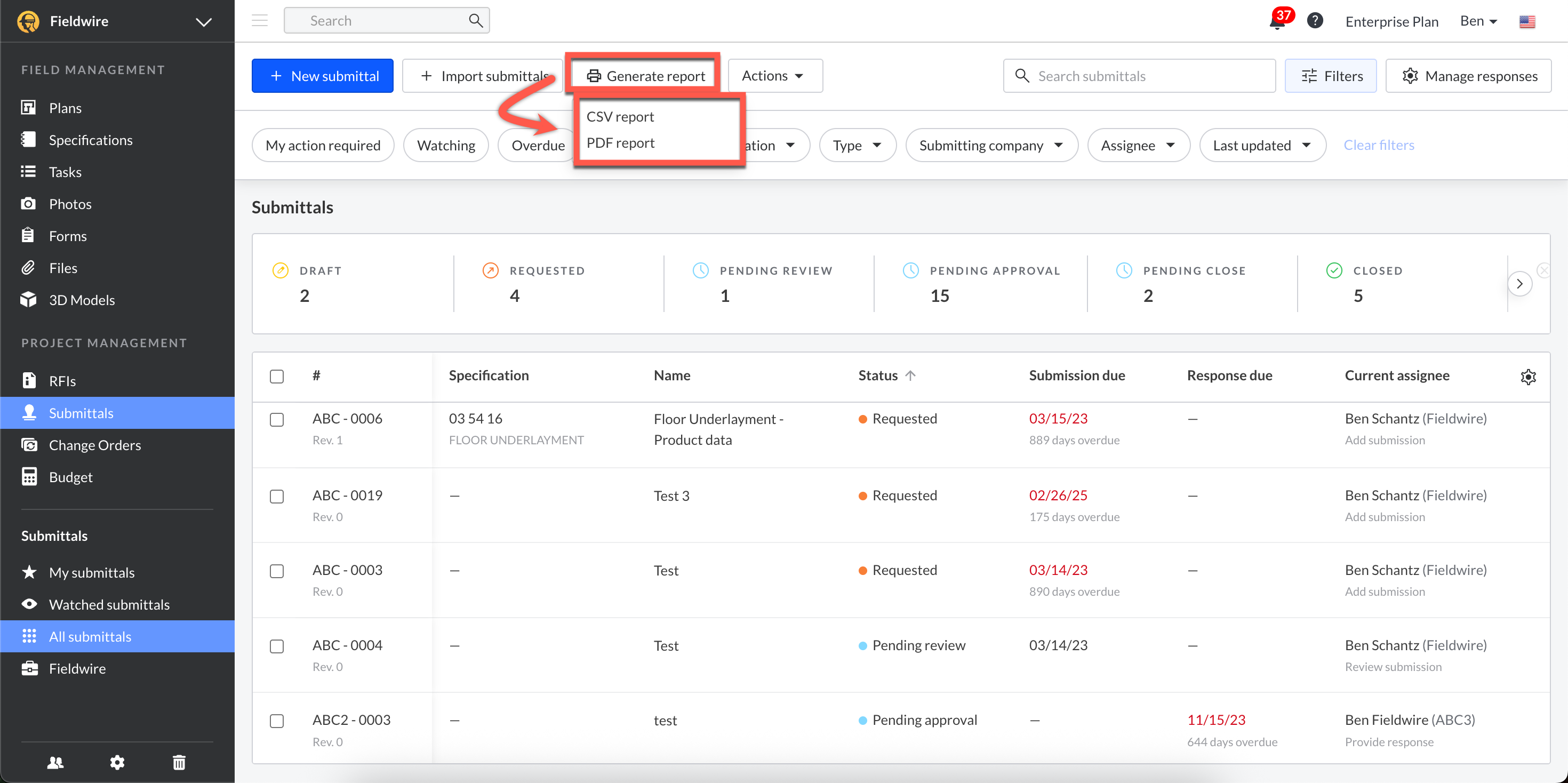1568x783 pixels.
Task: Choose PDF report from the menu
Action: (620, 142)
